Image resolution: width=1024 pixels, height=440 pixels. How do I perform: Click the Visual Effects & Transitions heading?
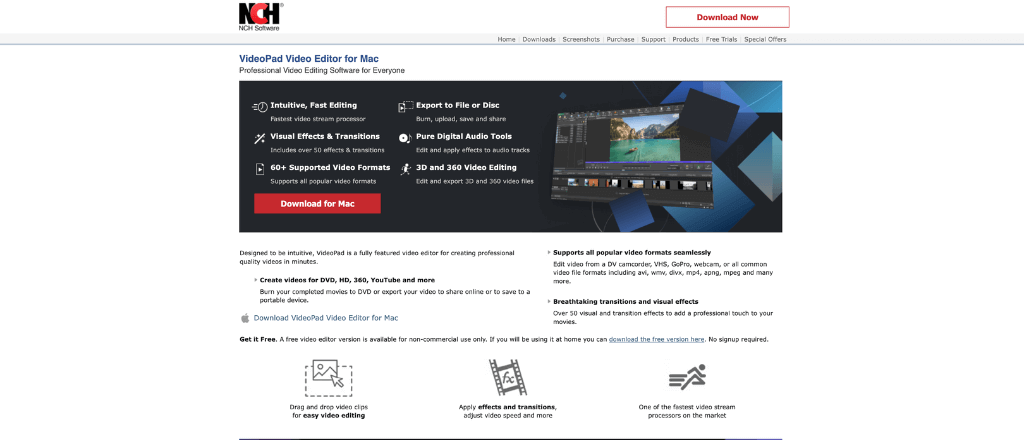pos(325,136)
